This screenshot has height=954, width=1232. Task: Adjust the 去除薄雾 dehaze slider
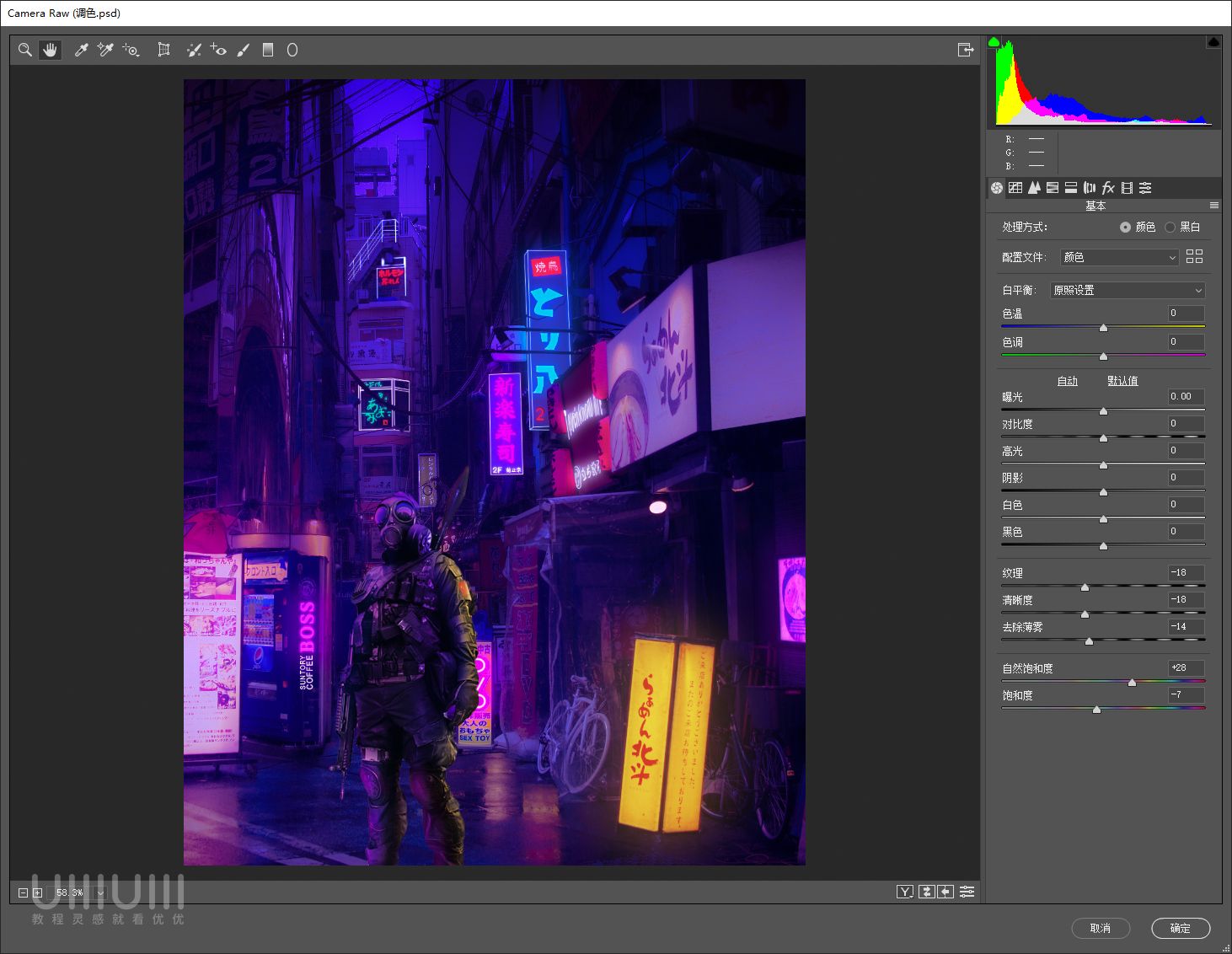(x=1089, y=640)
